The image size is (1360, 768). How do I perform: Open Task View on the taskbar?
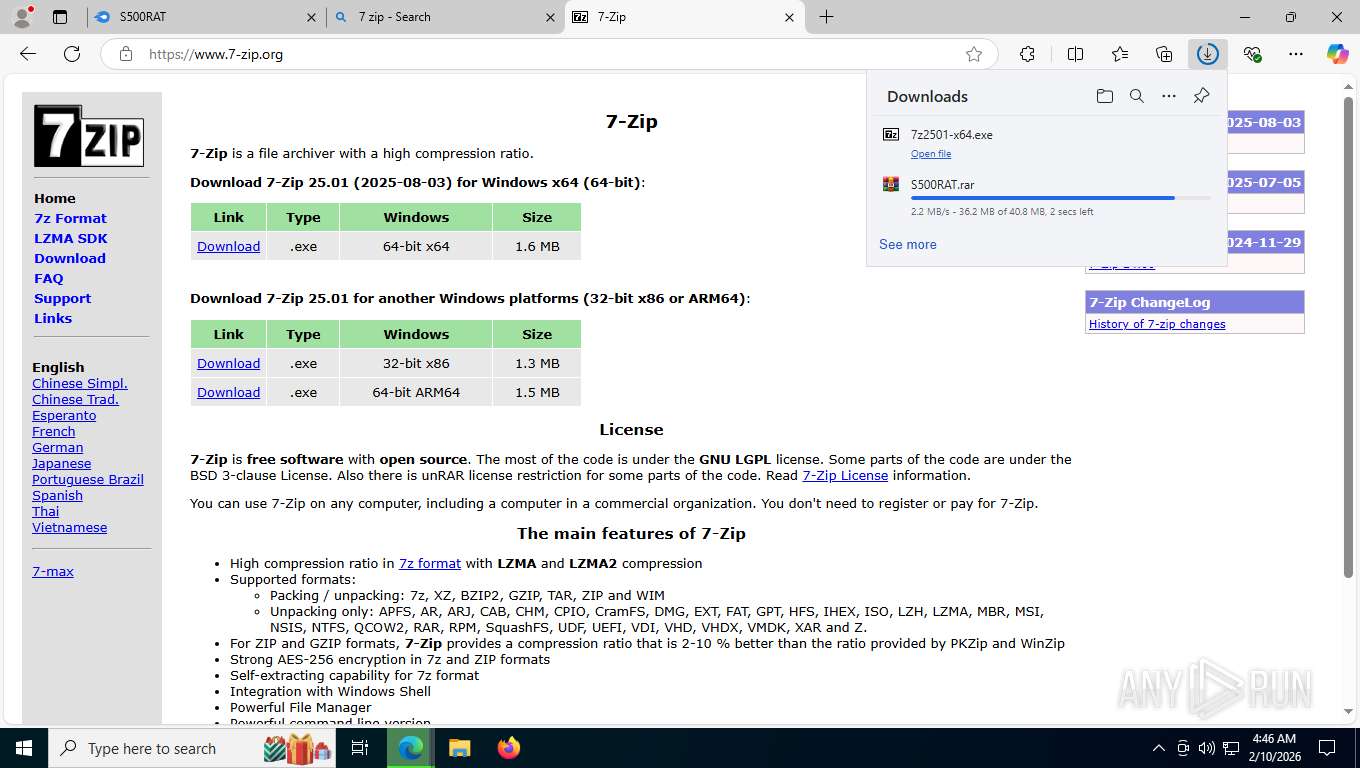tap(360, 748)
